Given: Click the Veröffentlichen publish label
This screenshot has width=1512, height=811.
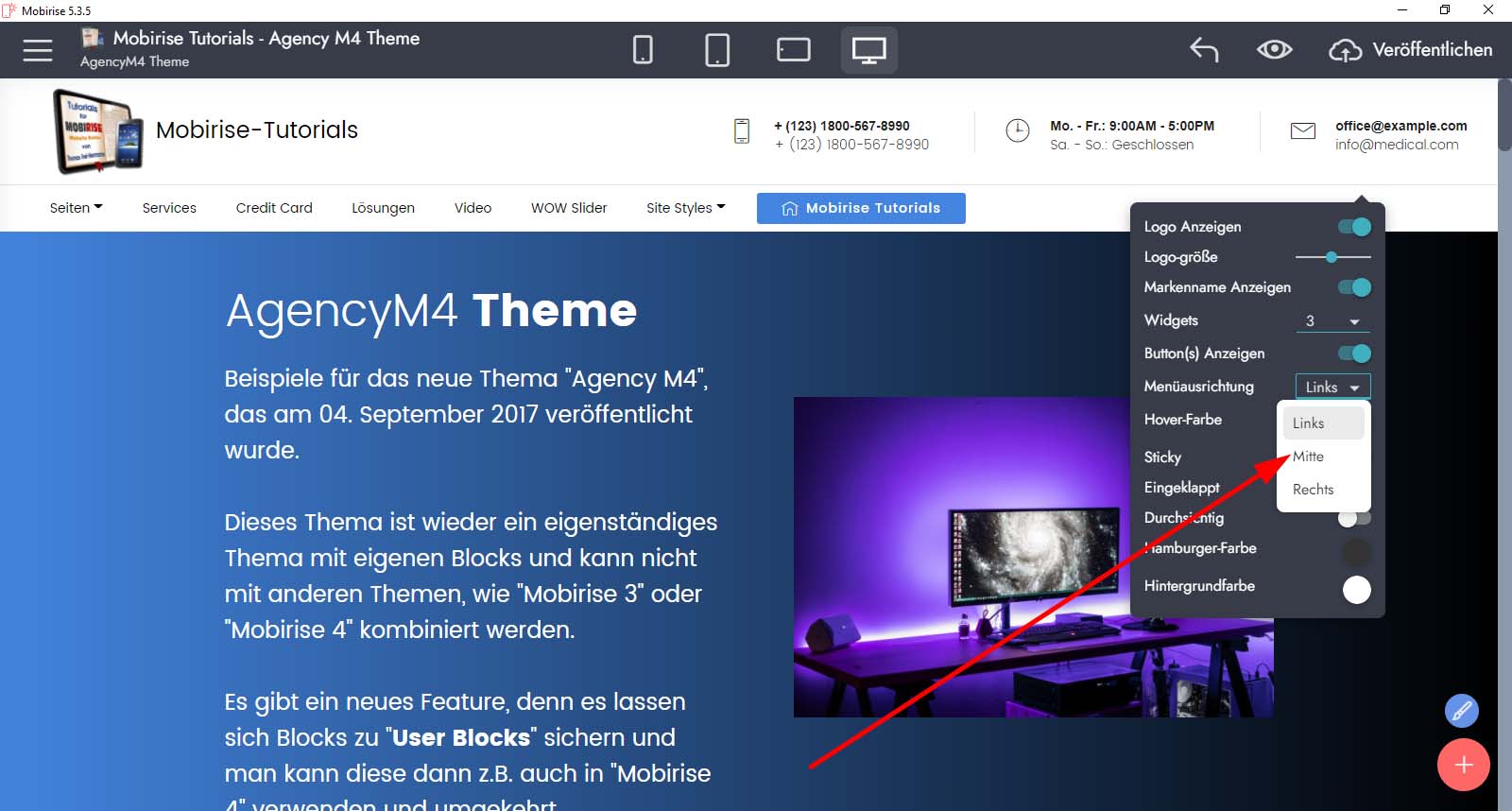Looking at the screenshot, I should pyautogui.click(x=1433, y=50).
